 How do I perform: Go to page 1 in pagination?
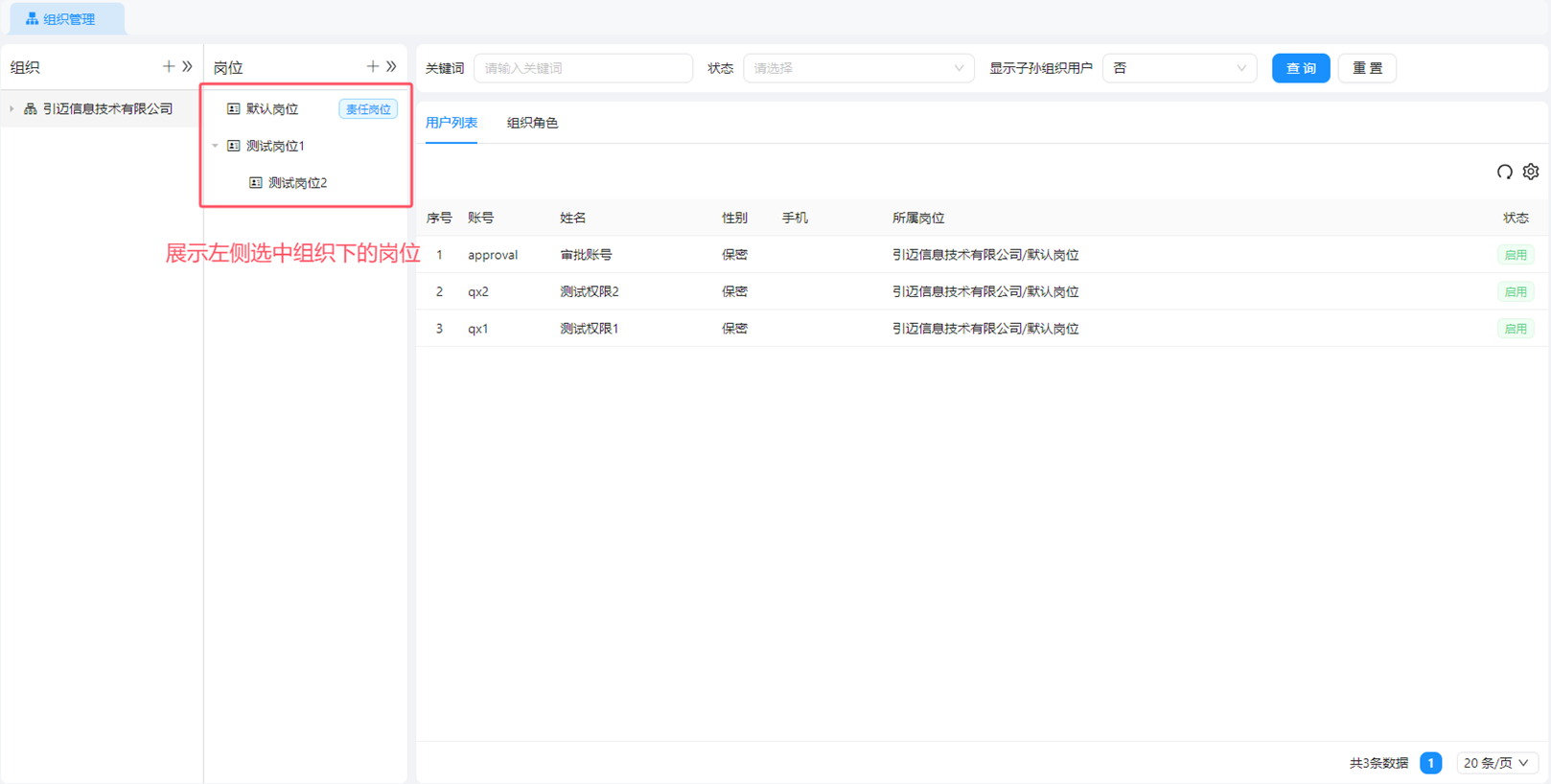click(x=1430, y=763)
